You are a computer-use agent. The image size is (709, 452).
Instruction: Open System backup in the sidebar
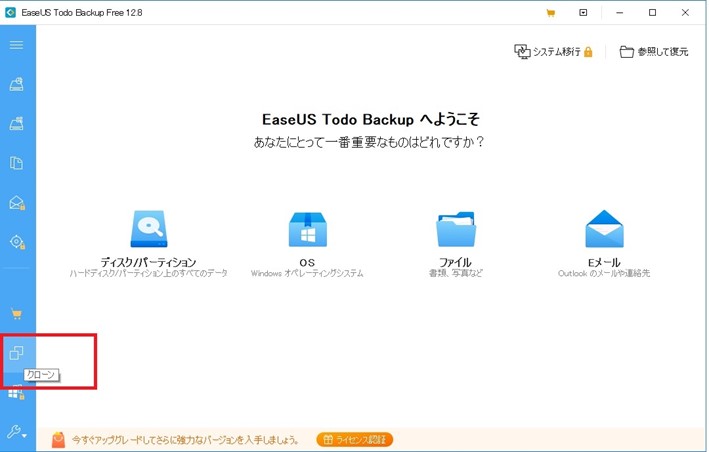17,123
